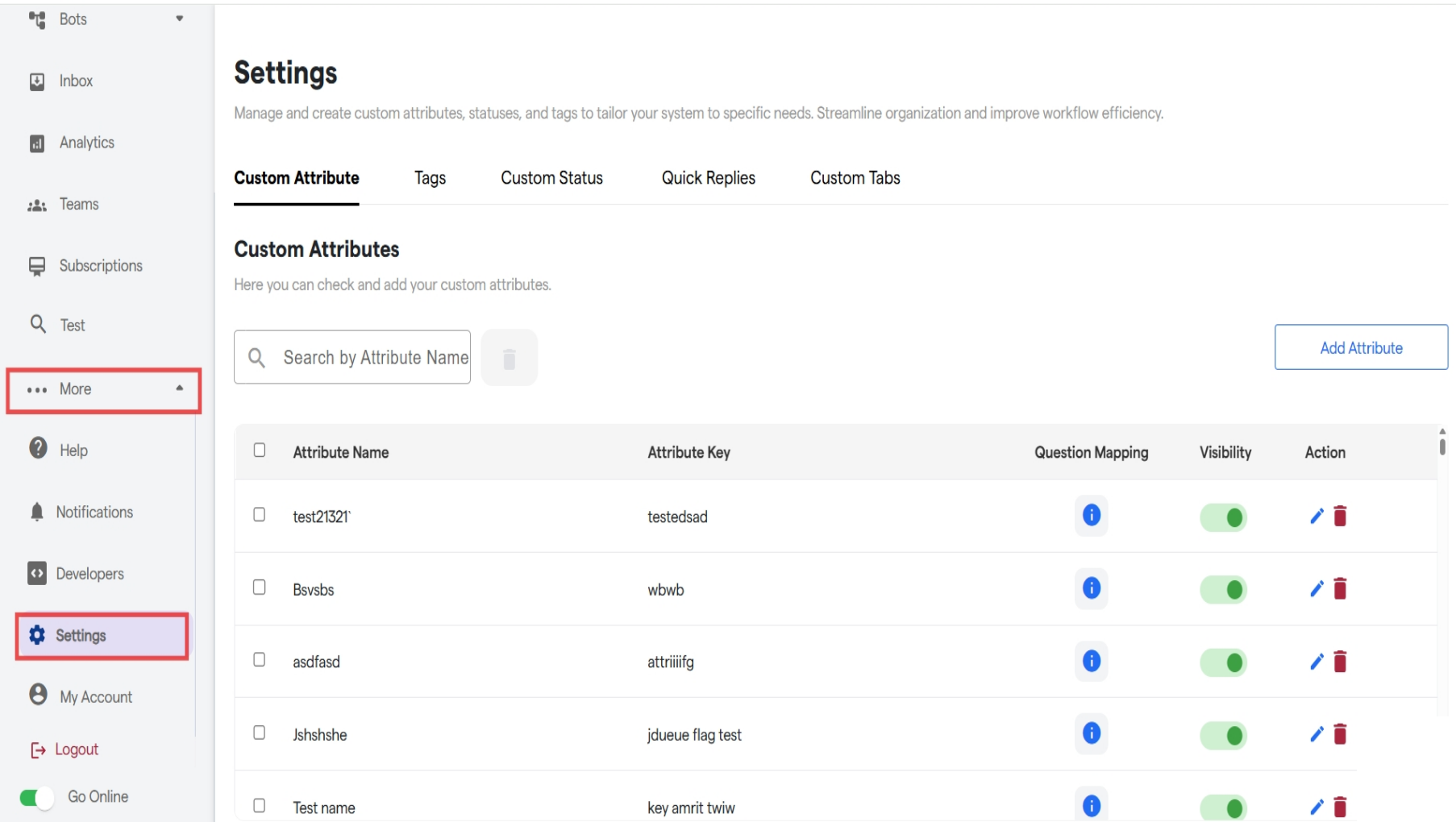This screenshot has width=1456, height=822.
Task: Open question mapping info for asdfasd
Action: point(1092,662)
